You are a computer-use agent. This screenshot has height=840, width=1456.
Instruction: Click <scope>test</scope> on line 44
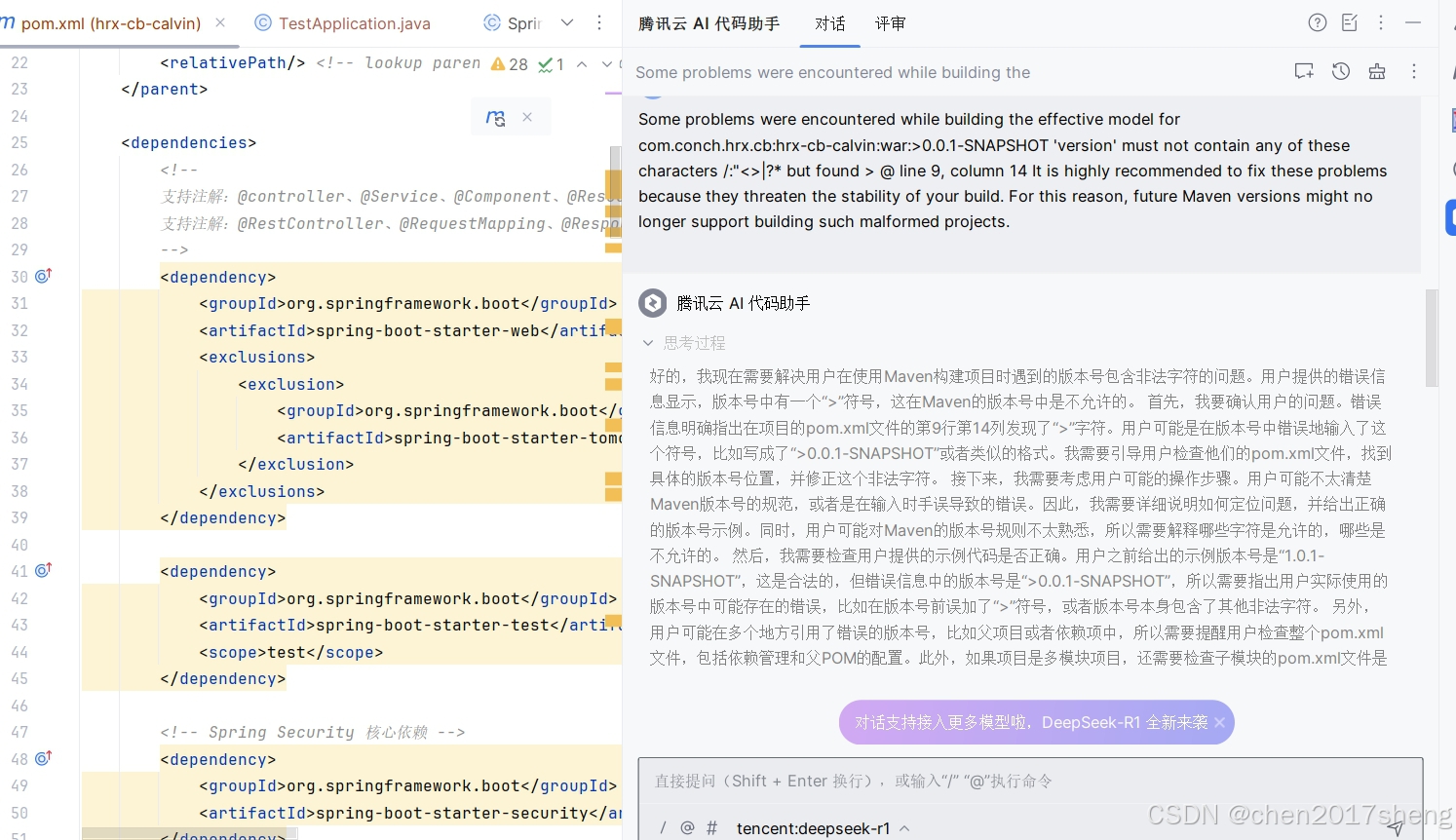tap(291, 652)
